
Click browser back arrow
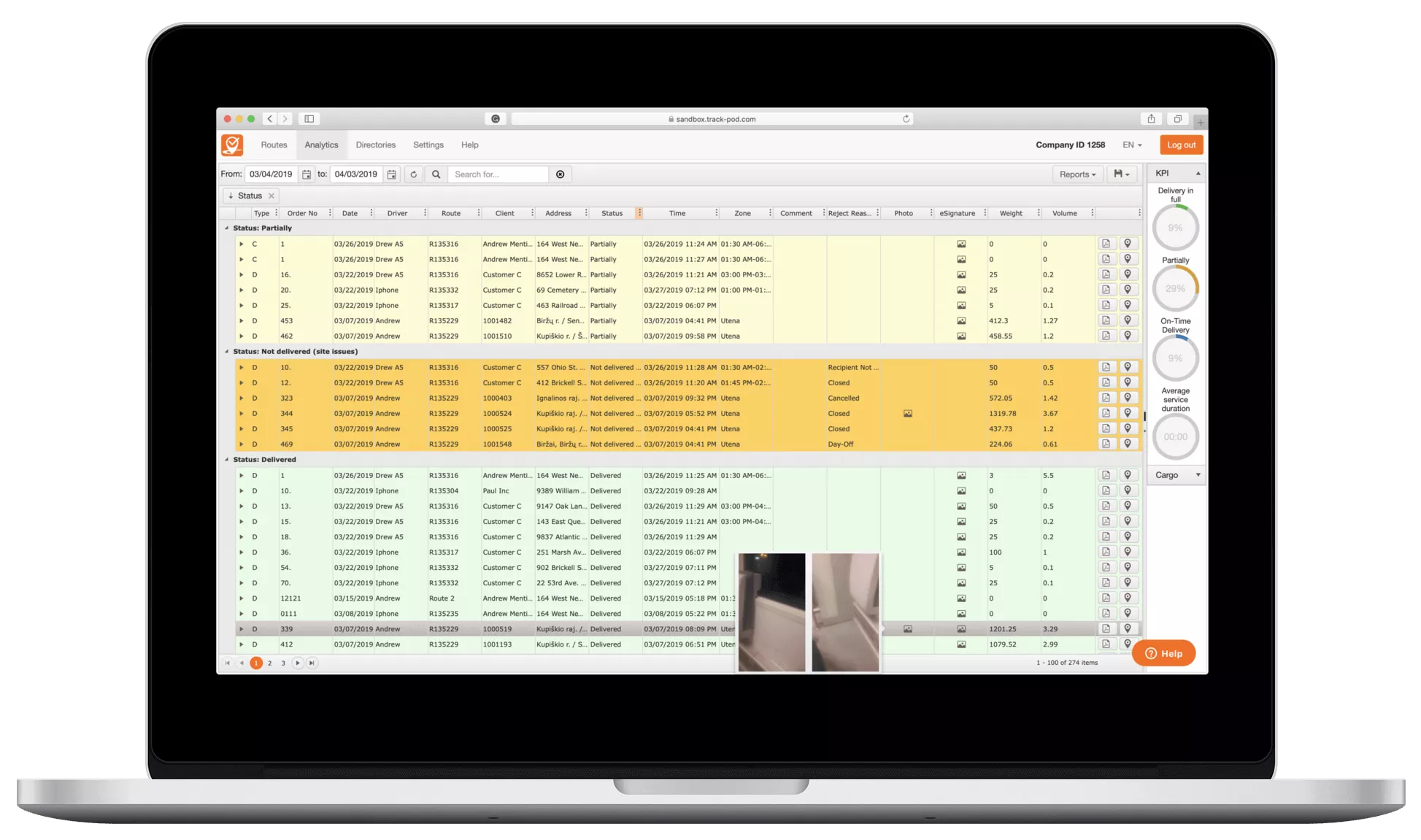(270, 119)
